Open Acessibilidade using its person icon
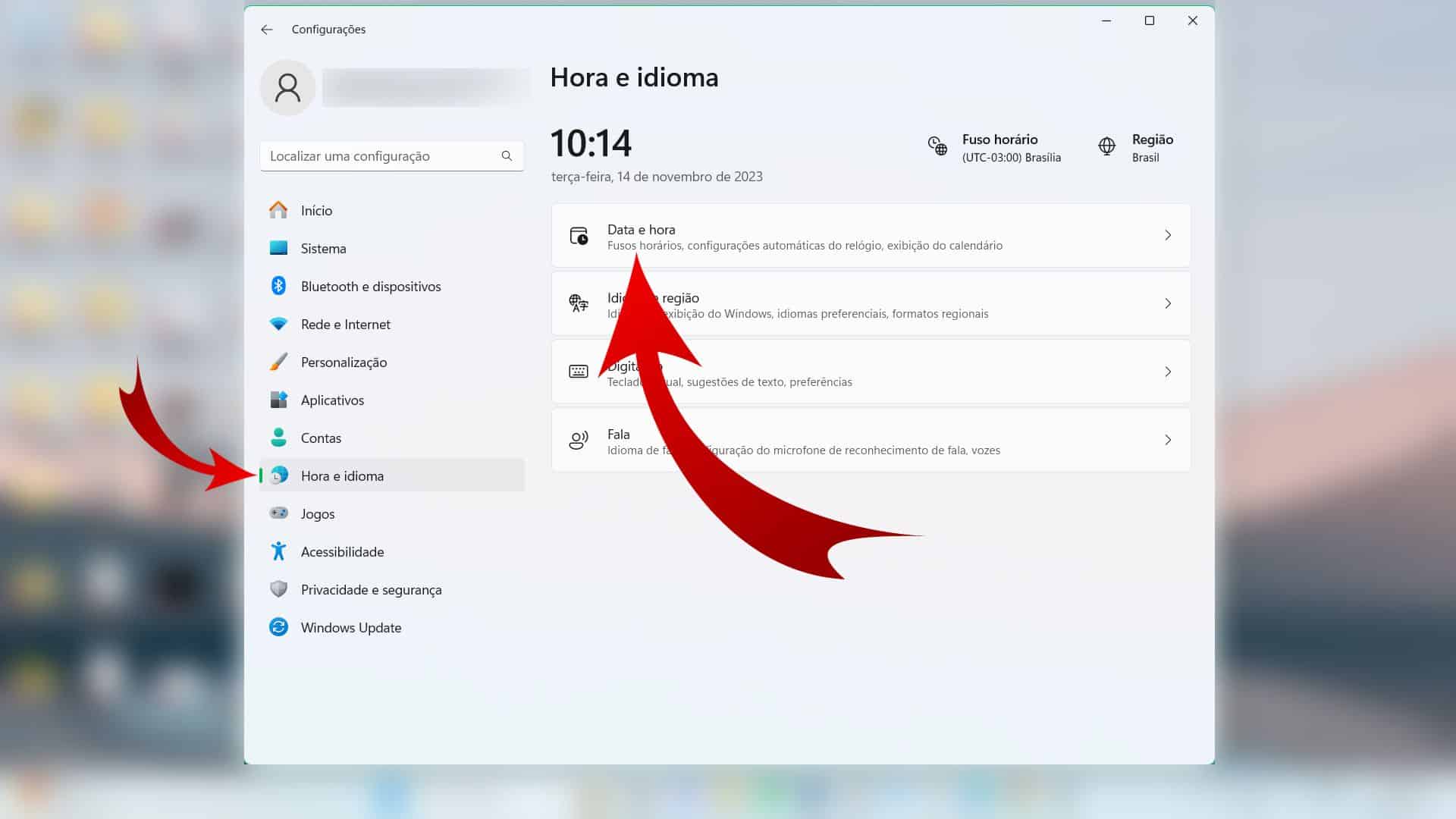The height and width of the screenshot is (819, 1456). (x=279, y=551)
